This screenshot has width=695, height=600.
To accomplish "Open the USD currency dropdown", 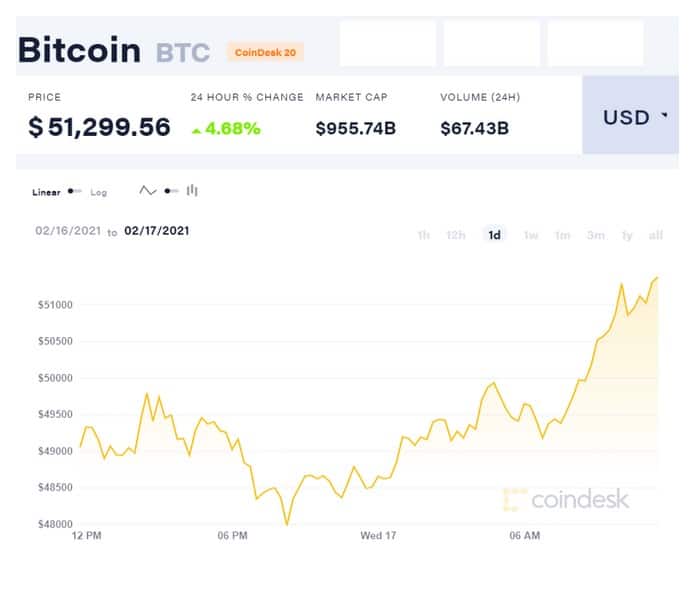I will (x=630, y=115).
